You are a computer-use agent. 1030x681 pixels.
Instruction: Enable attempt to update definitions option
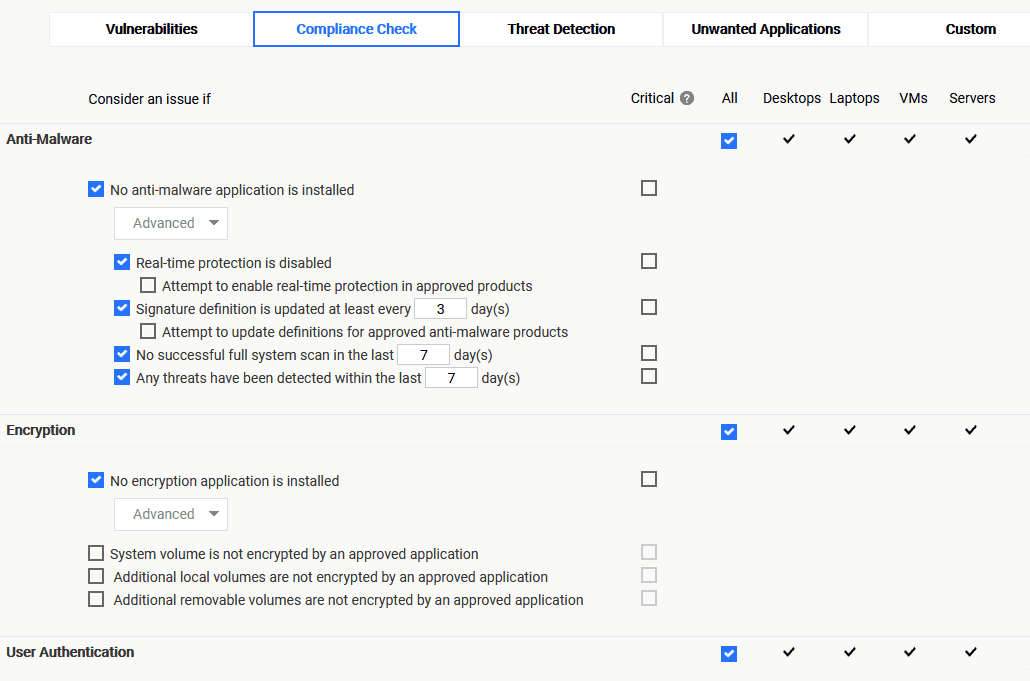148,331
